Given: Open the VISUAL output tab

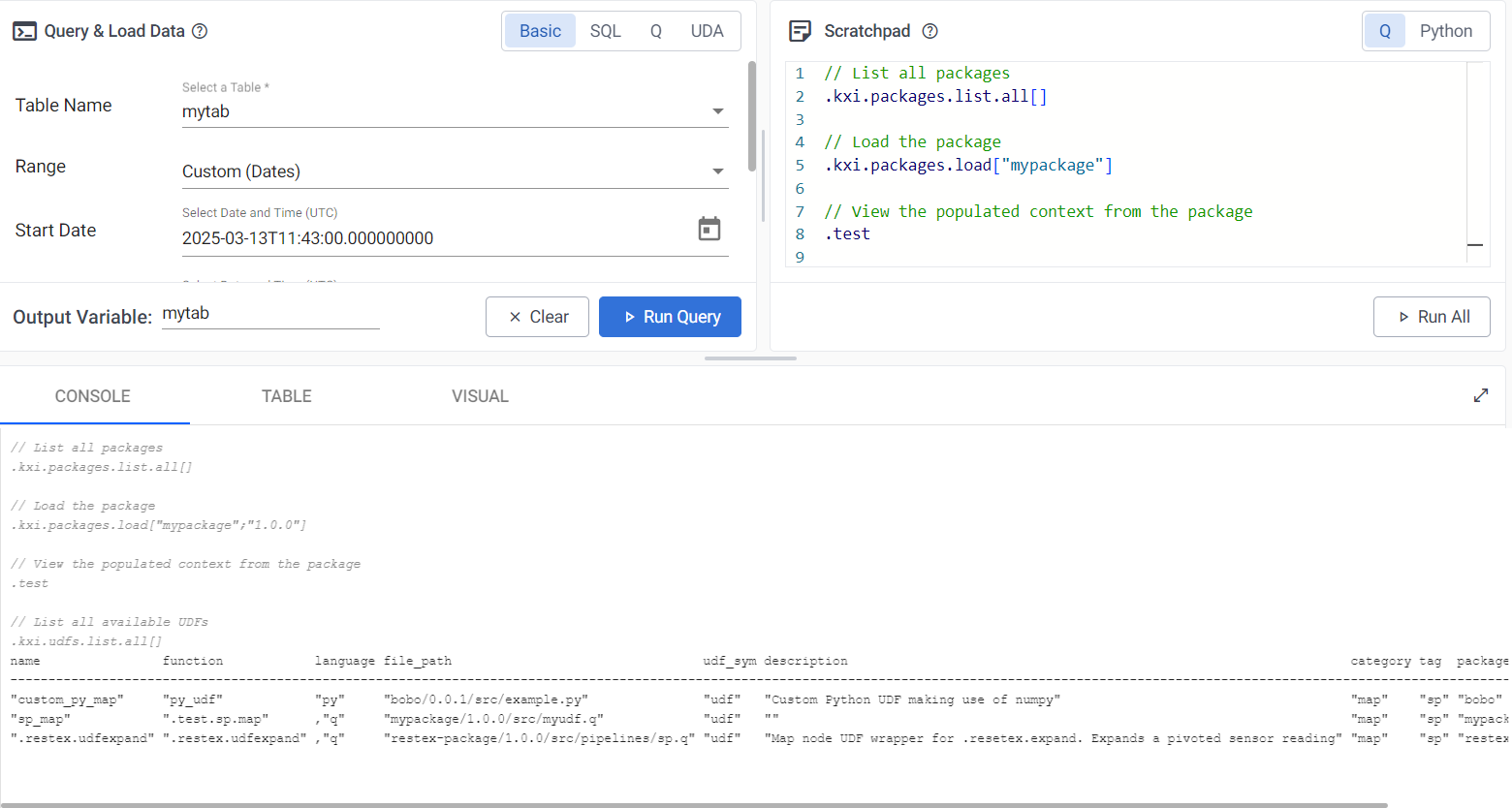Looking at the screenshot, I should [480, 396].
